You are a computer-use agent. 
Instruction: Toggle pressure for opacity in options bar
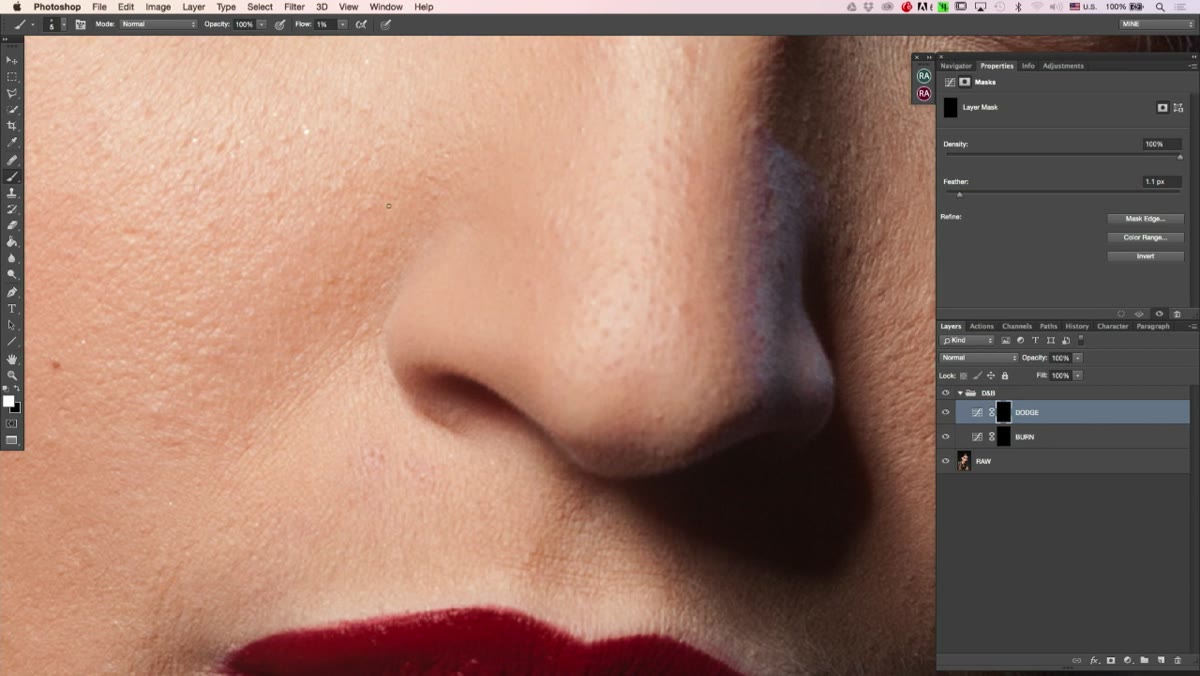pos(279,24)
